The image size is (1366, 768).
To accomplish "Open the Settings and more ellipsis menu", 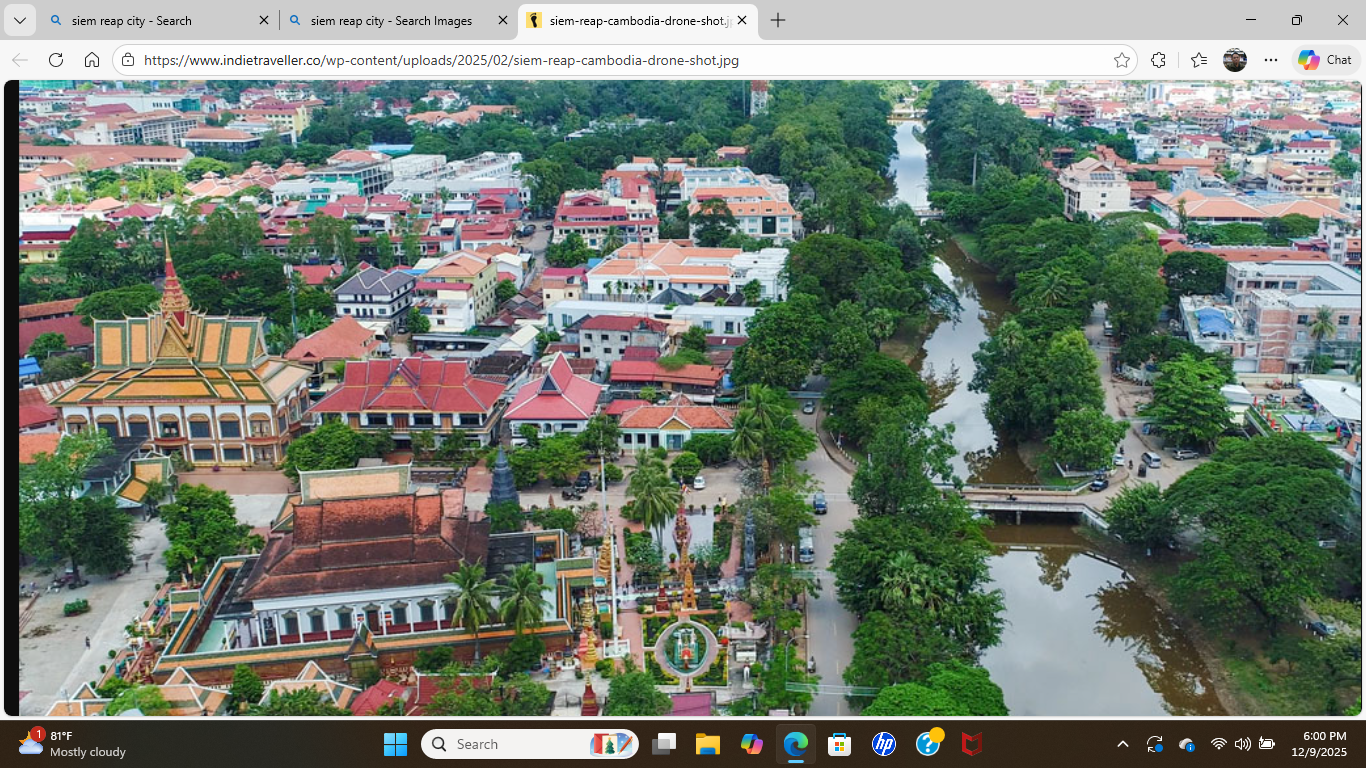I will (x=1271, y=60).
